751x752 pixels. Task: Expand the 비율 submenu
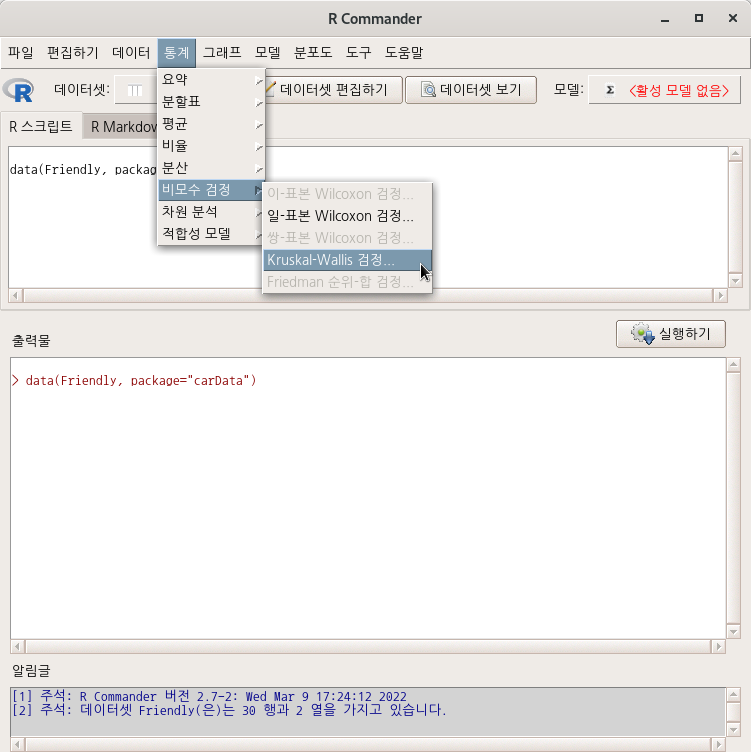pos(211,145)
